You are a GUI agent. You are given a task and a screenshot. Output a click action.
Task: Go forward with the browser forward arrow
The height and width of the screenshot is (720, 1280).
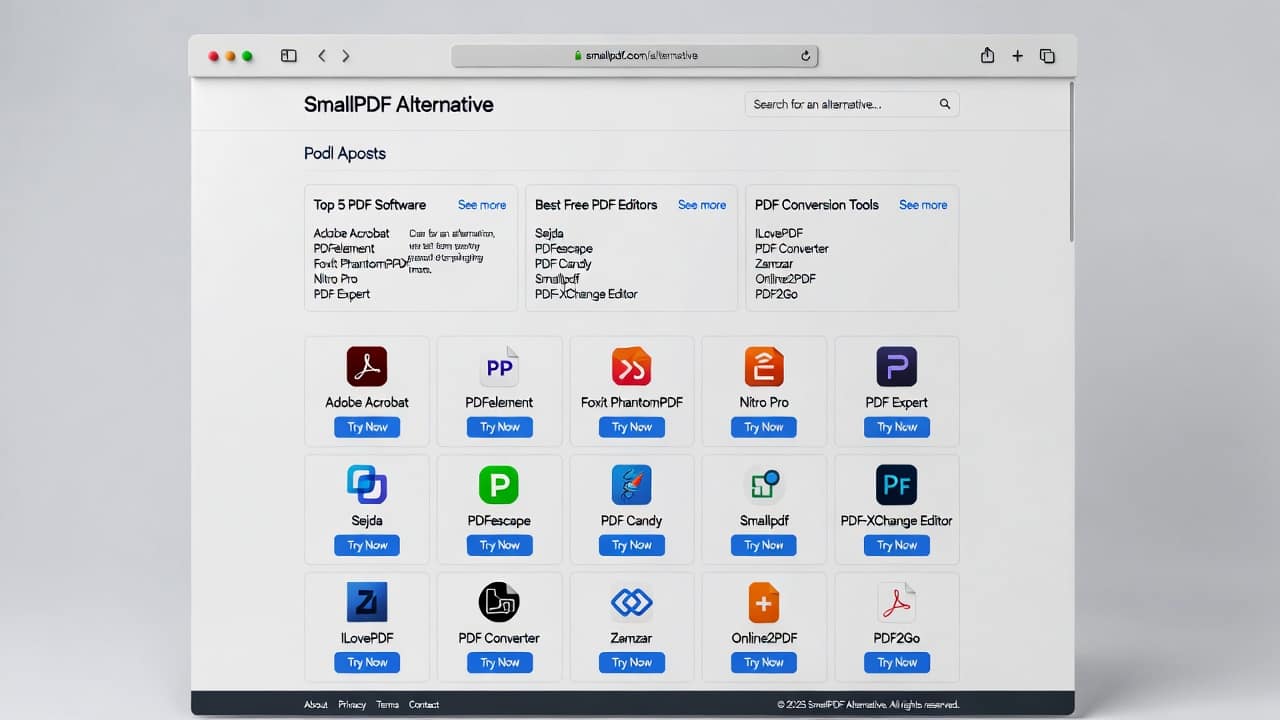point(346,56)
